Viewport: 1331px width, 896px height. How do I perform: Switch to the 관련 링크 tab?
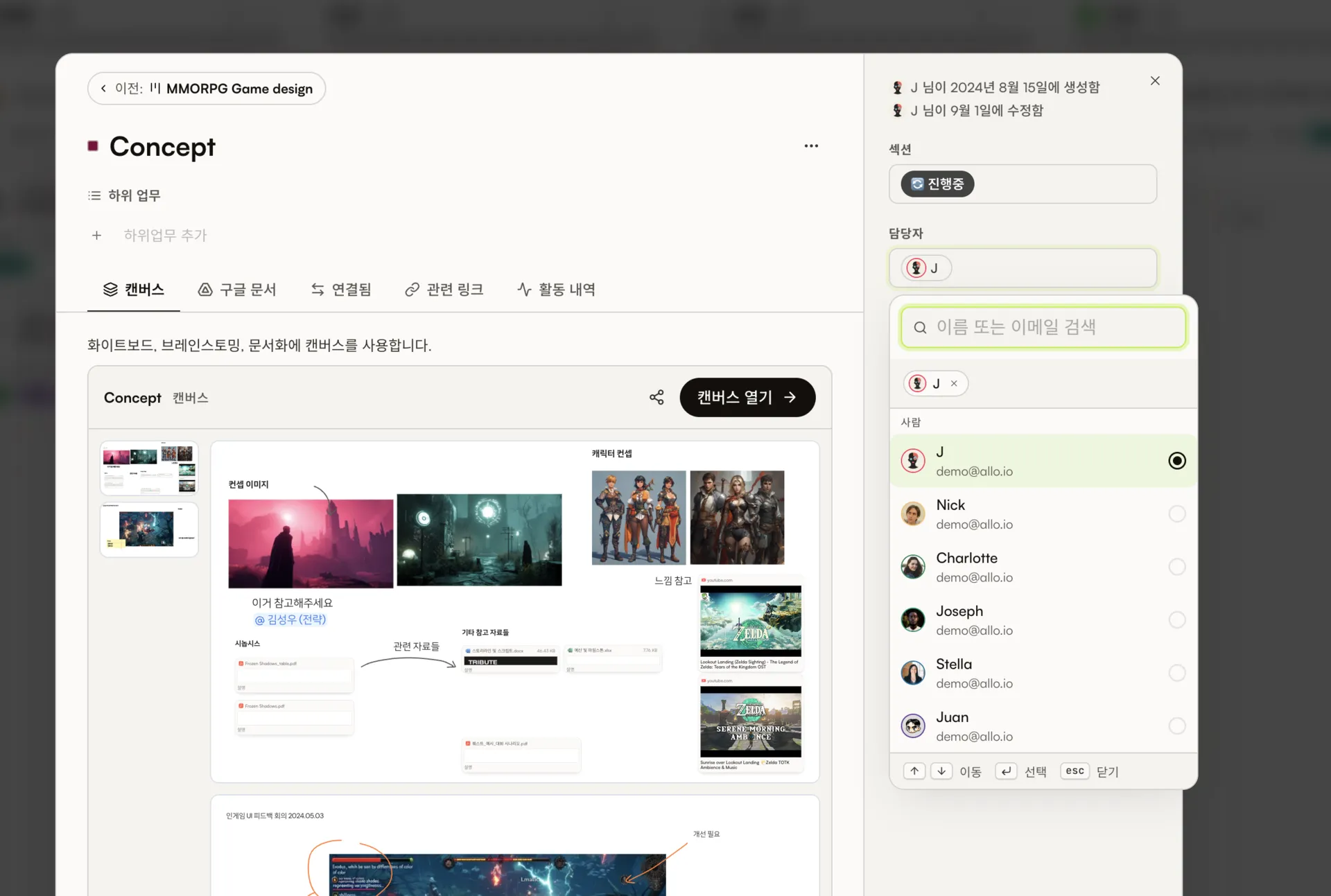[x=444, y=290]
